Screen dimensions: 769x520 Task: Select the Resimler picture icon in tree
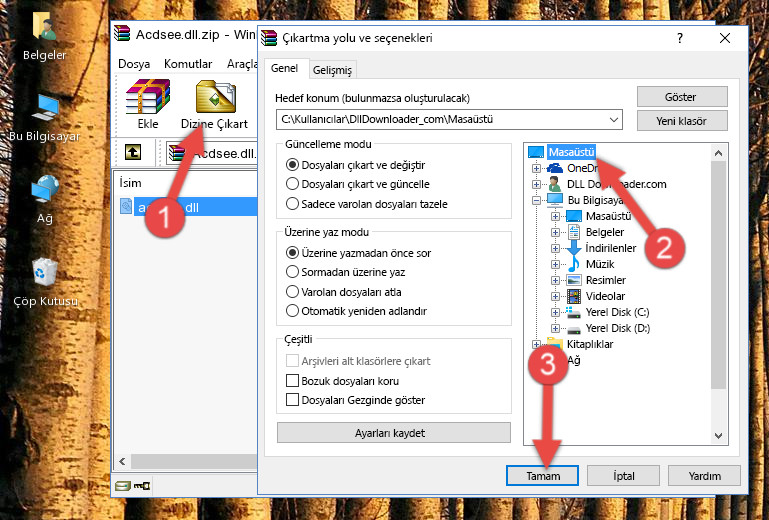click(573, 280)
